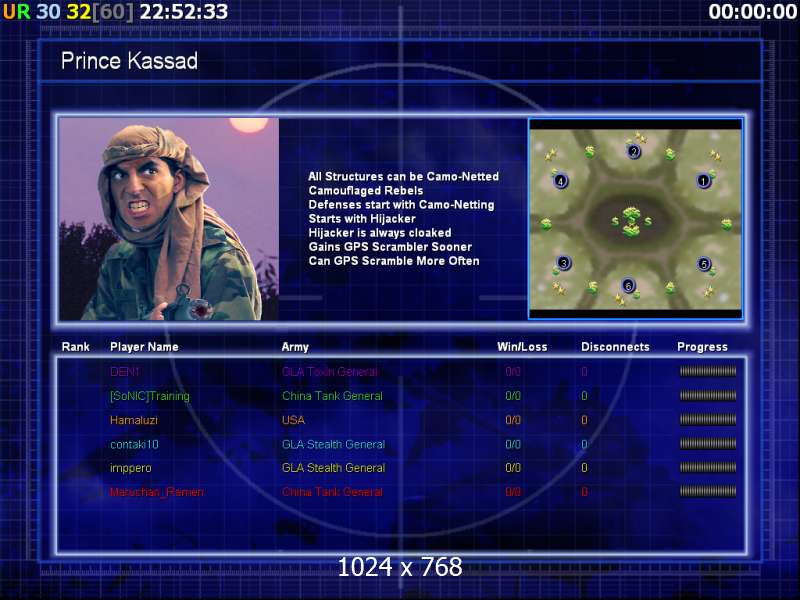Click the imppero loading progress bar
This screenshot has height=600, width=800.
[708, 467]
